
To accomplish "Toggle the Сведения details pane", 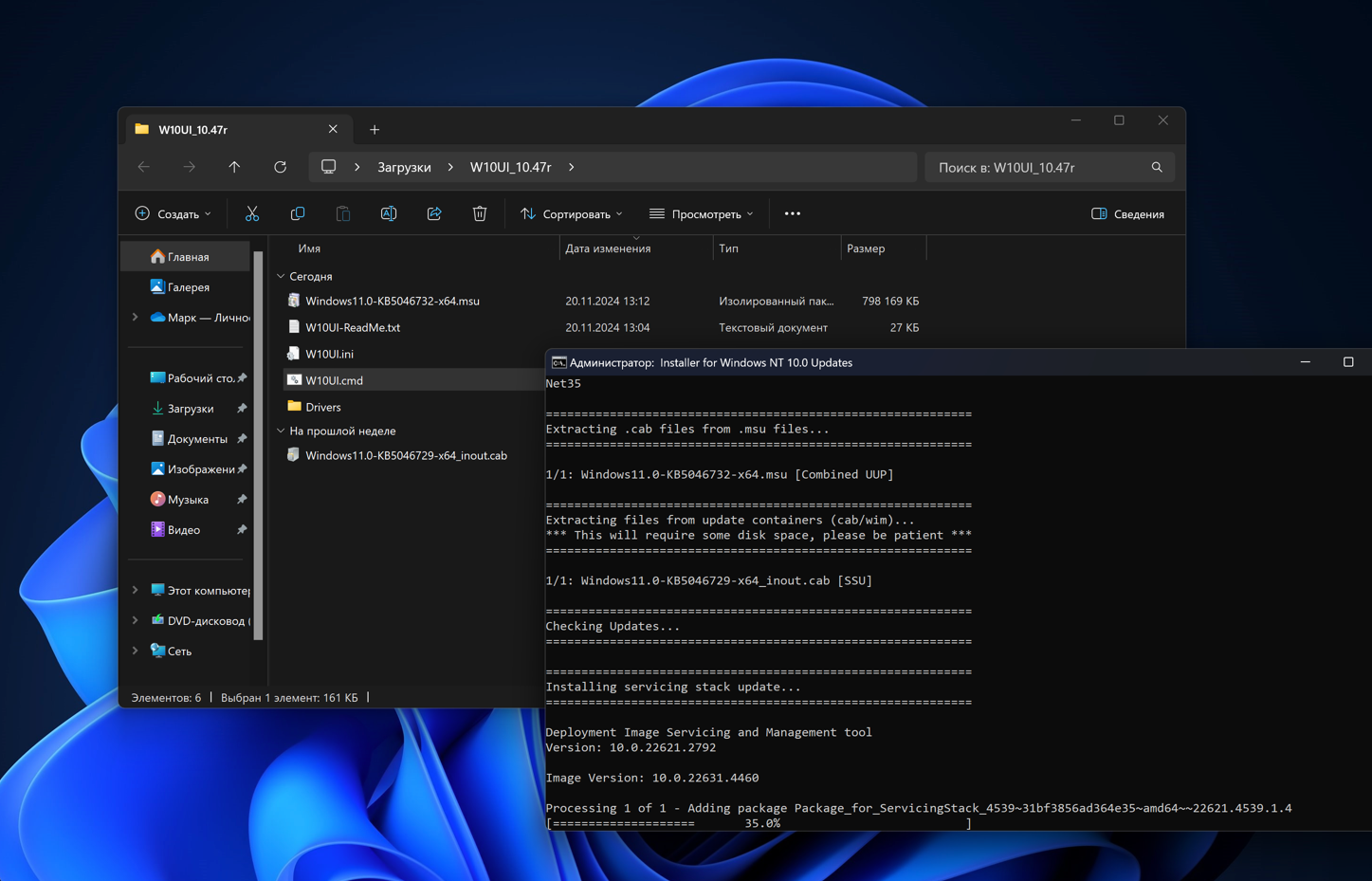I will (x=1127, y=214).
